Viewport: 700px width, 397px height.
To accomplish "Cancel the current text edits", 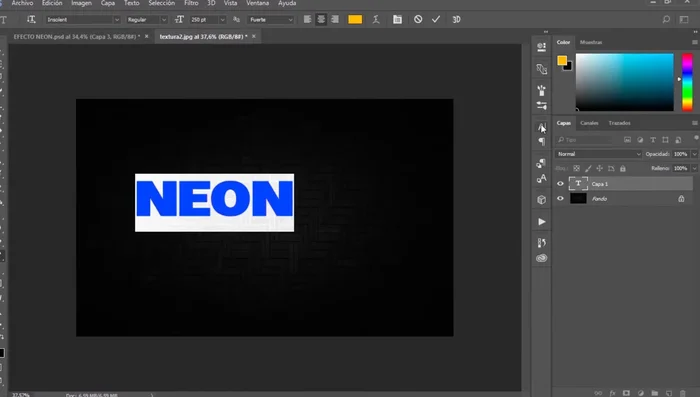I will (x=418, y=20).
